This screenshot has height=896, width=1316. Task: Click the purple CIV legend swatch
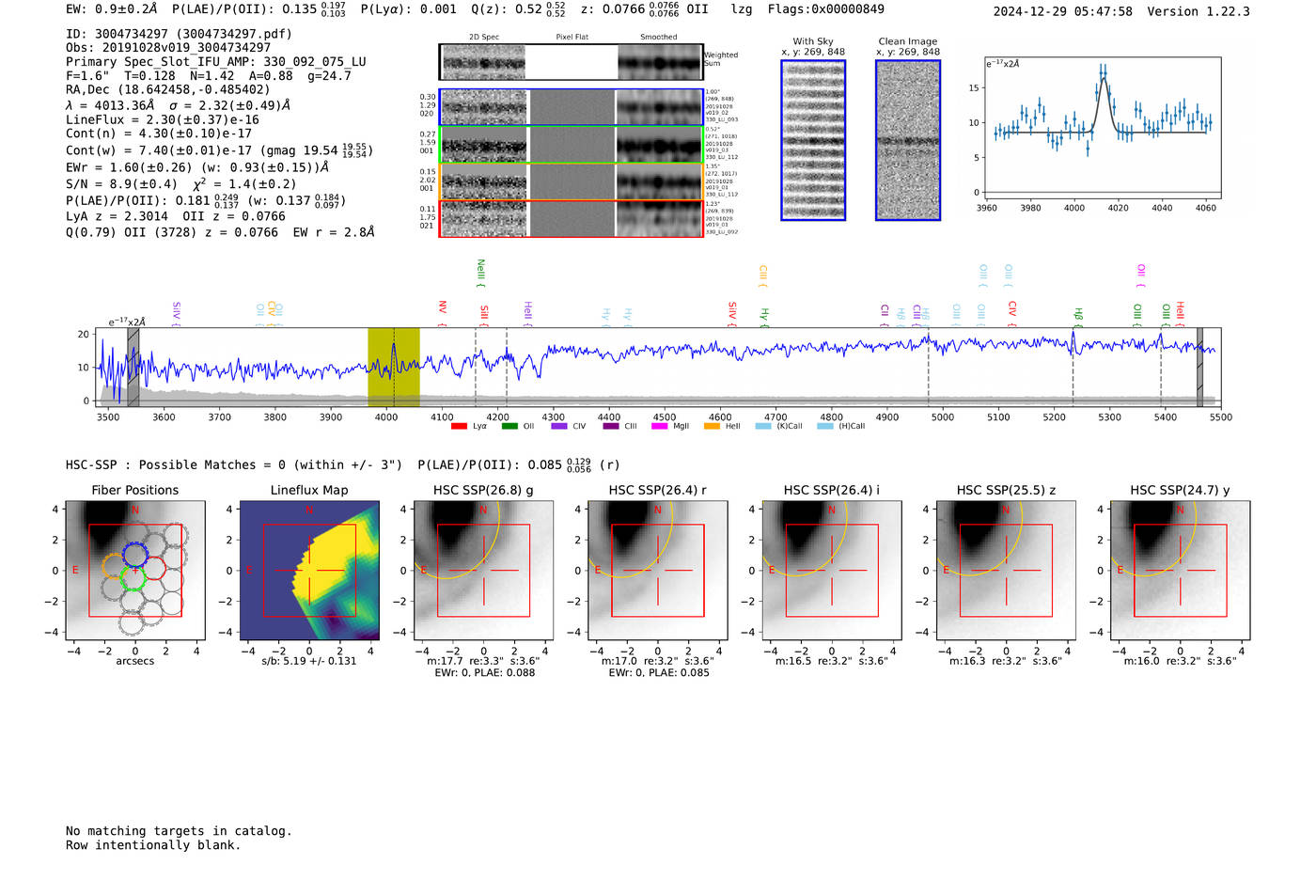tap(559, 426)
